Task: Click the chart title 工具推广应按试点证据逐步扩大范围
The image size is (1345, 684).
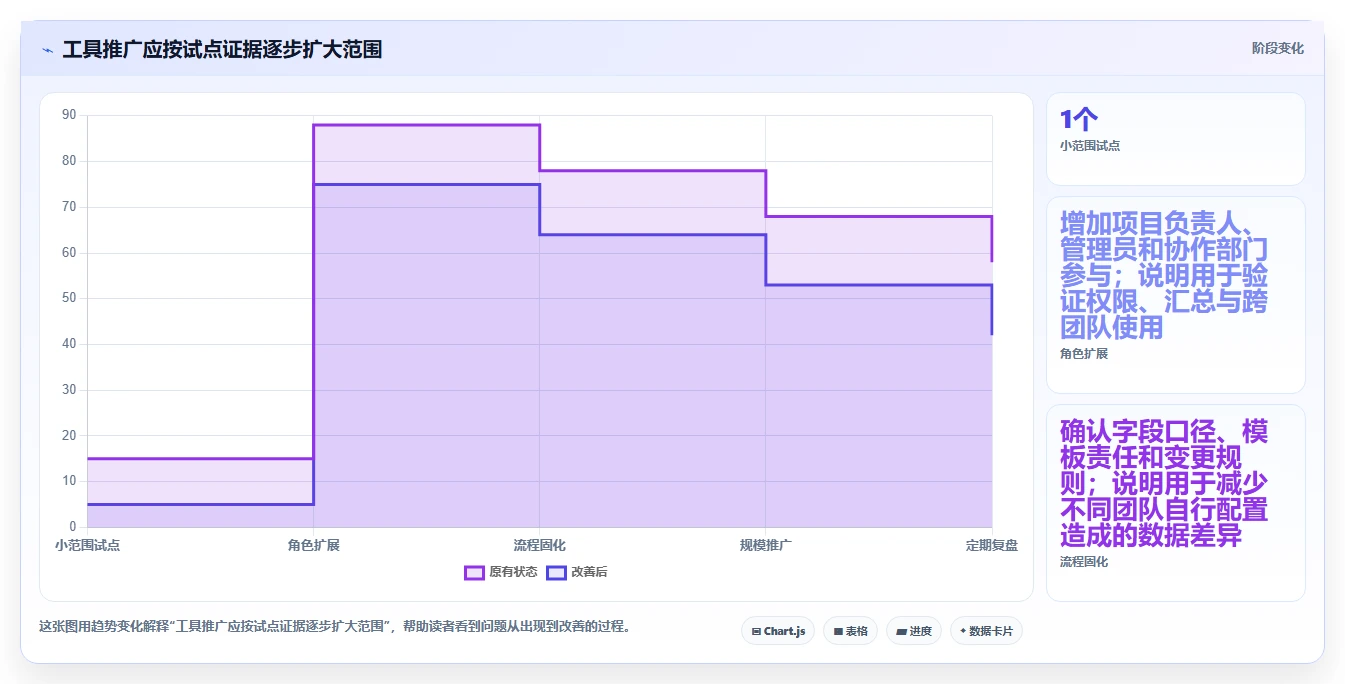Action: (222, 49)
